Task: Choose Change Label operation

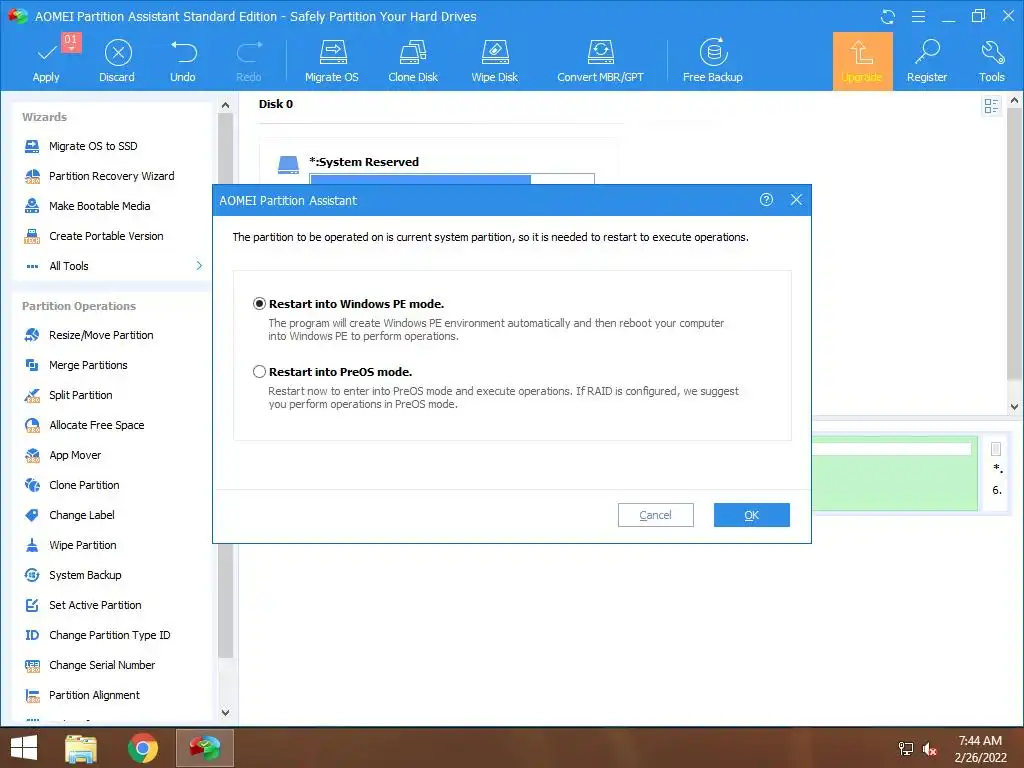Action: 81,515
